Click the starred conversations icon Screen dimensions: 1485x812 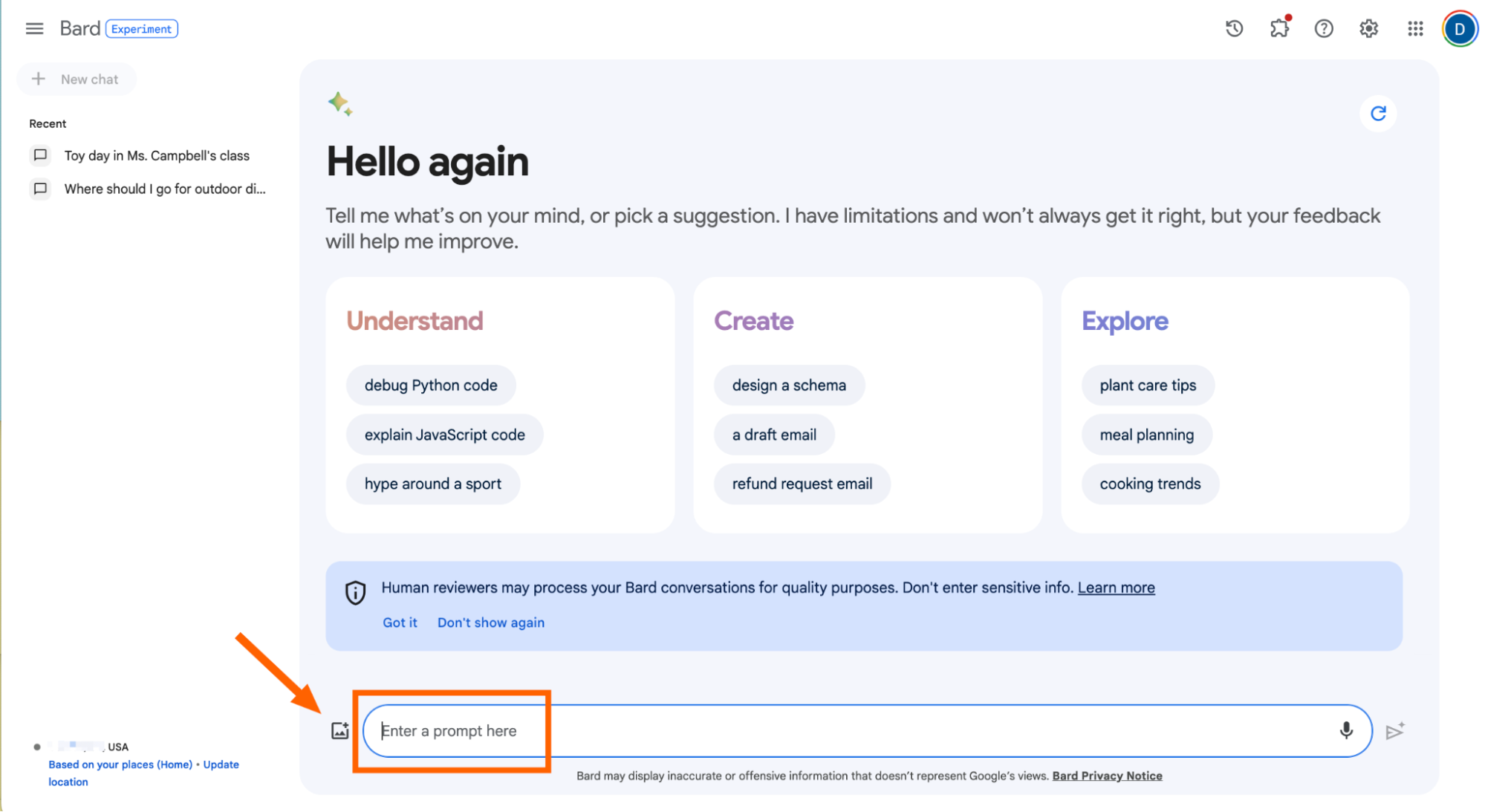(1279, 29)
